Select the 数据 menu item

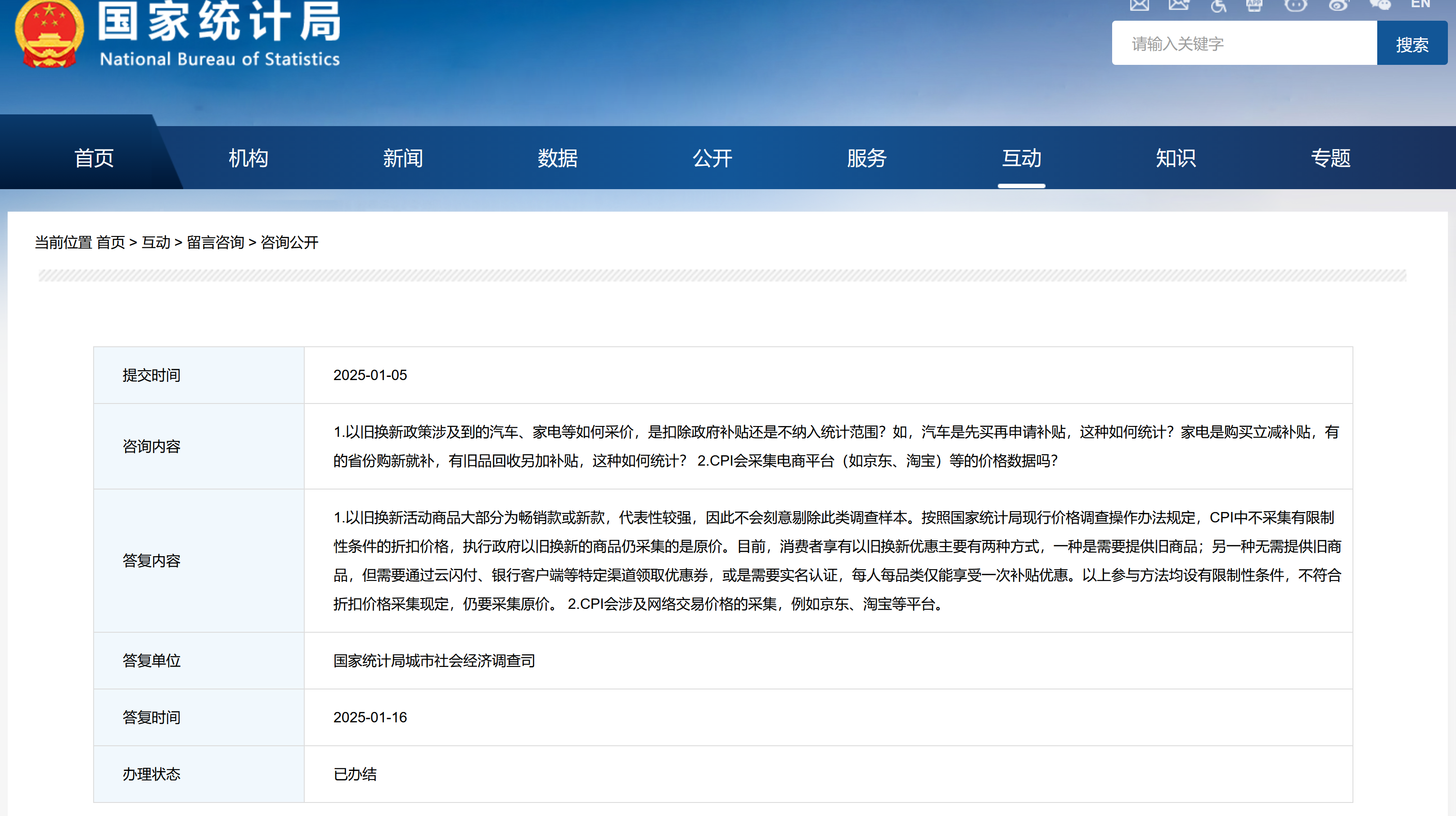(x=557, y=158)
